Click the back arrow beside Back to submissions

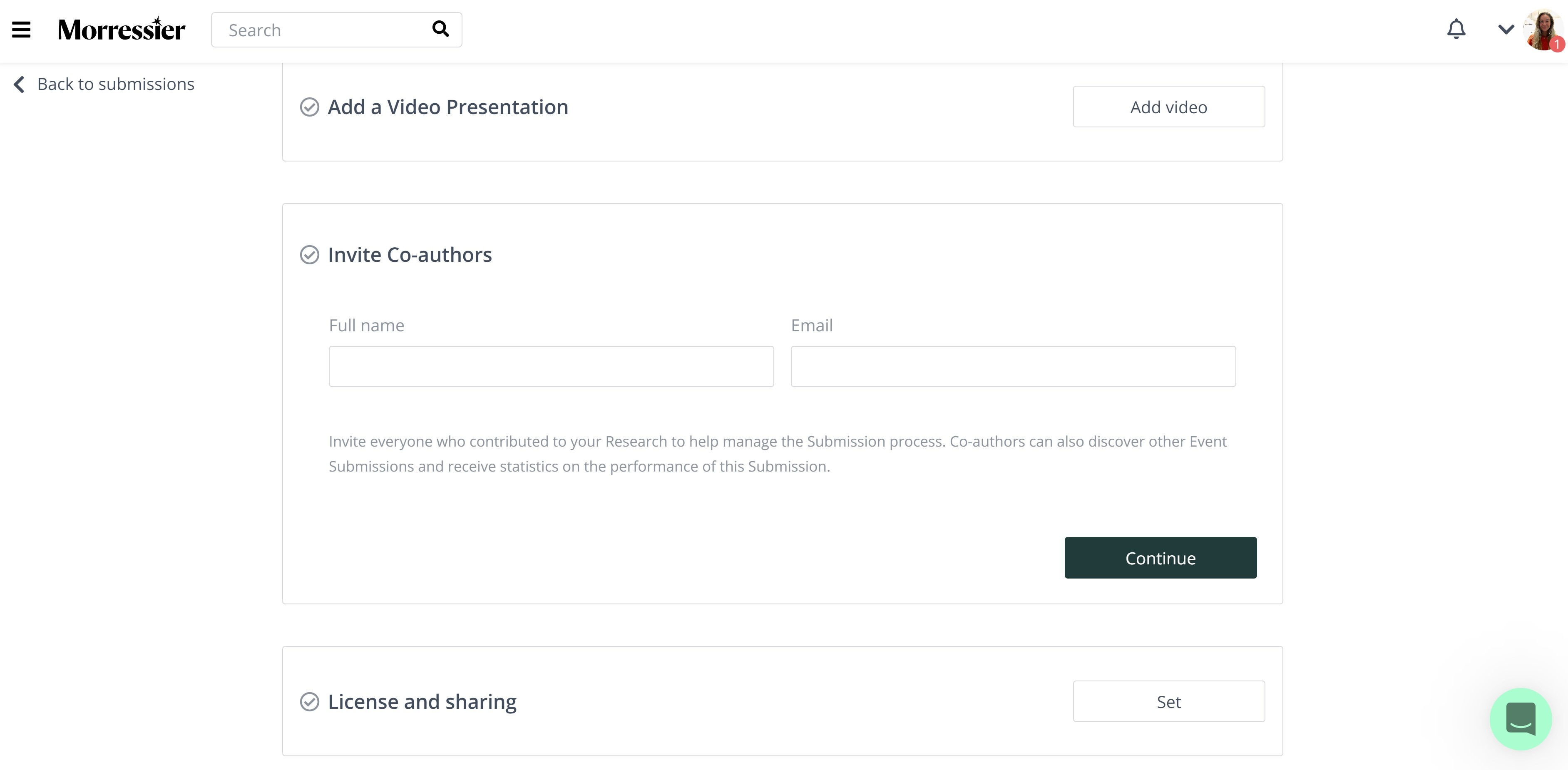pos(20,84)
